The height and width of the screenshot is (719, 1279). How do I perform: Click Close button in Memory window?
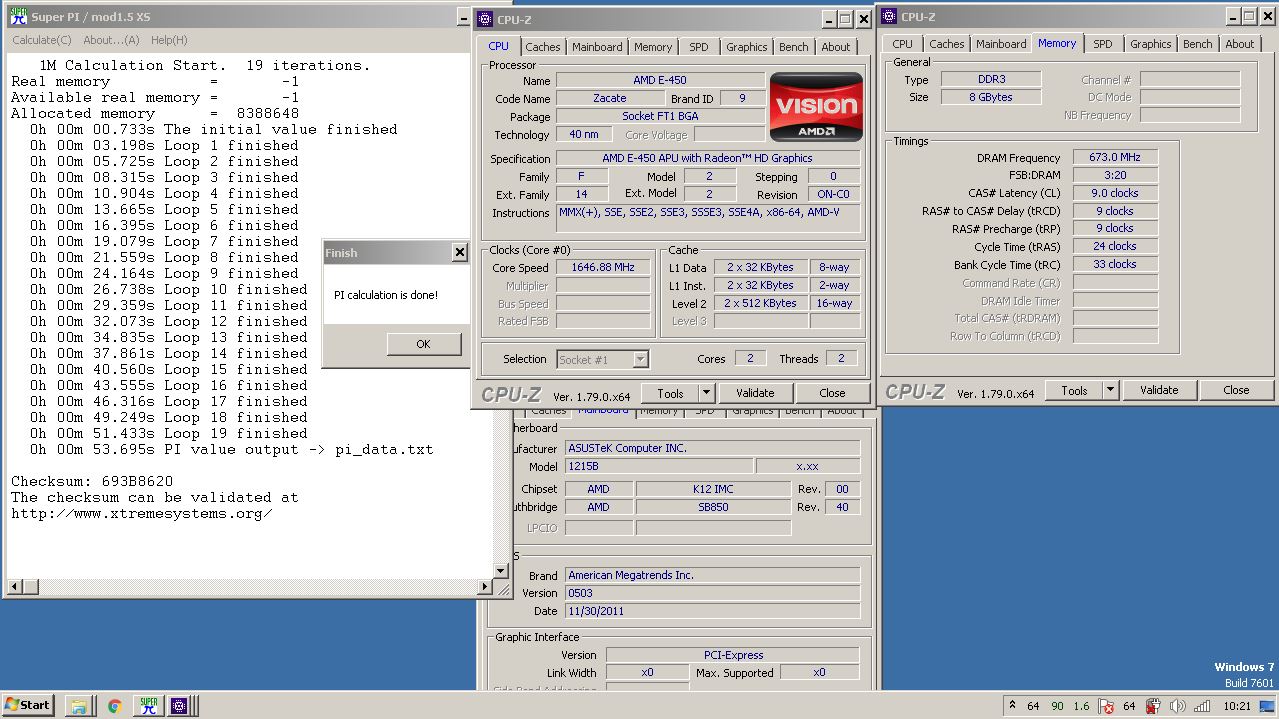pyautogui.click(x=1236, y=390)
